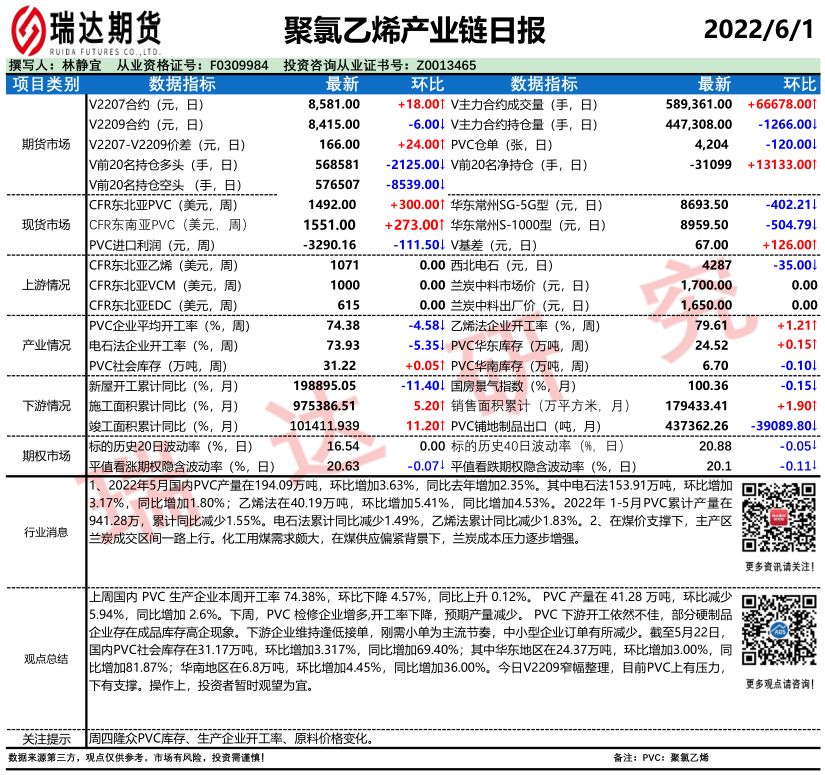Image resolution: width=825 pixels, height=775 pixels.
Task: Click the 关注提示 row label
Action: point(45,739)
